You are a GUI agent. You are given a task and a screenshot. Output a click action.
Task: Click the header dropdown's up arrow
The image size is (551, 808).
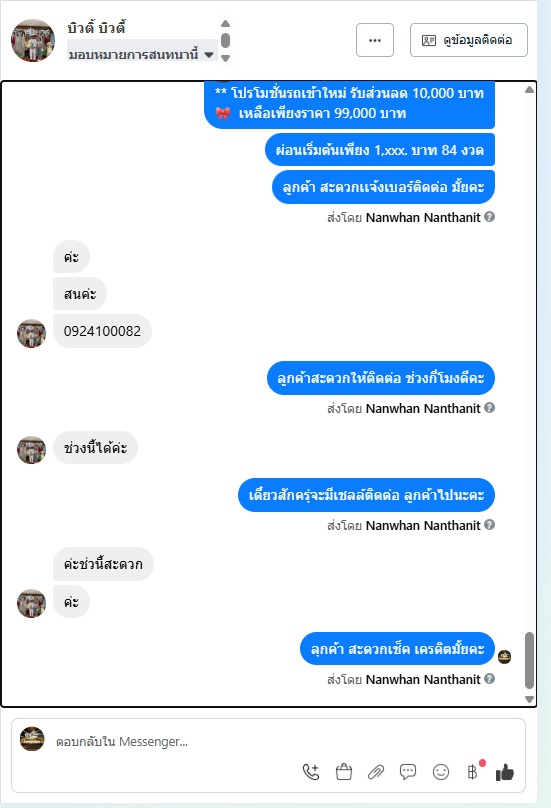coord(225,23)
